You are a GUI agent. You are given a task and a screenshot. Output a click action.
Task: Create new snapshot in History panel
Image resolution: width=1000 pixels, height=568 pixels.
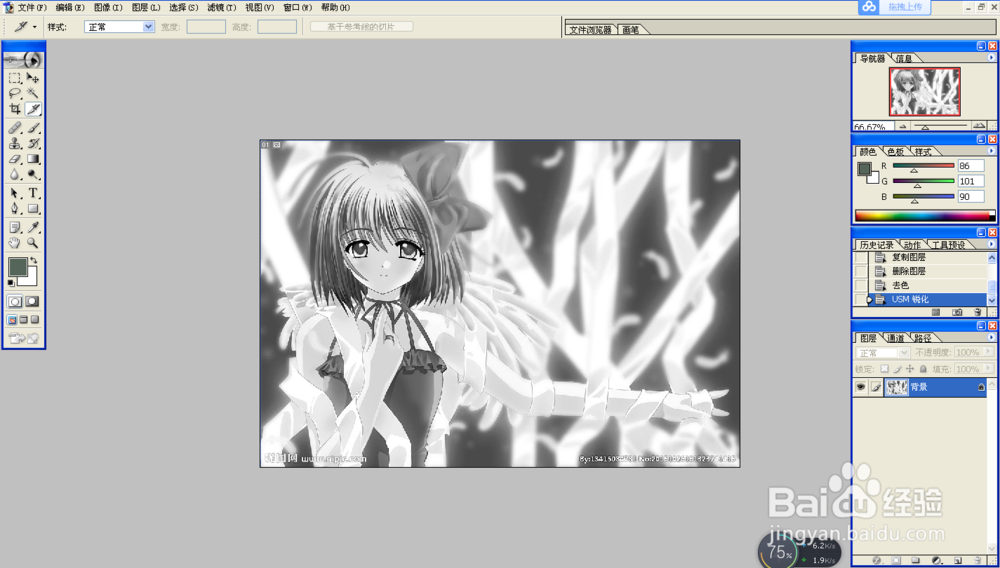pos(957,312)
